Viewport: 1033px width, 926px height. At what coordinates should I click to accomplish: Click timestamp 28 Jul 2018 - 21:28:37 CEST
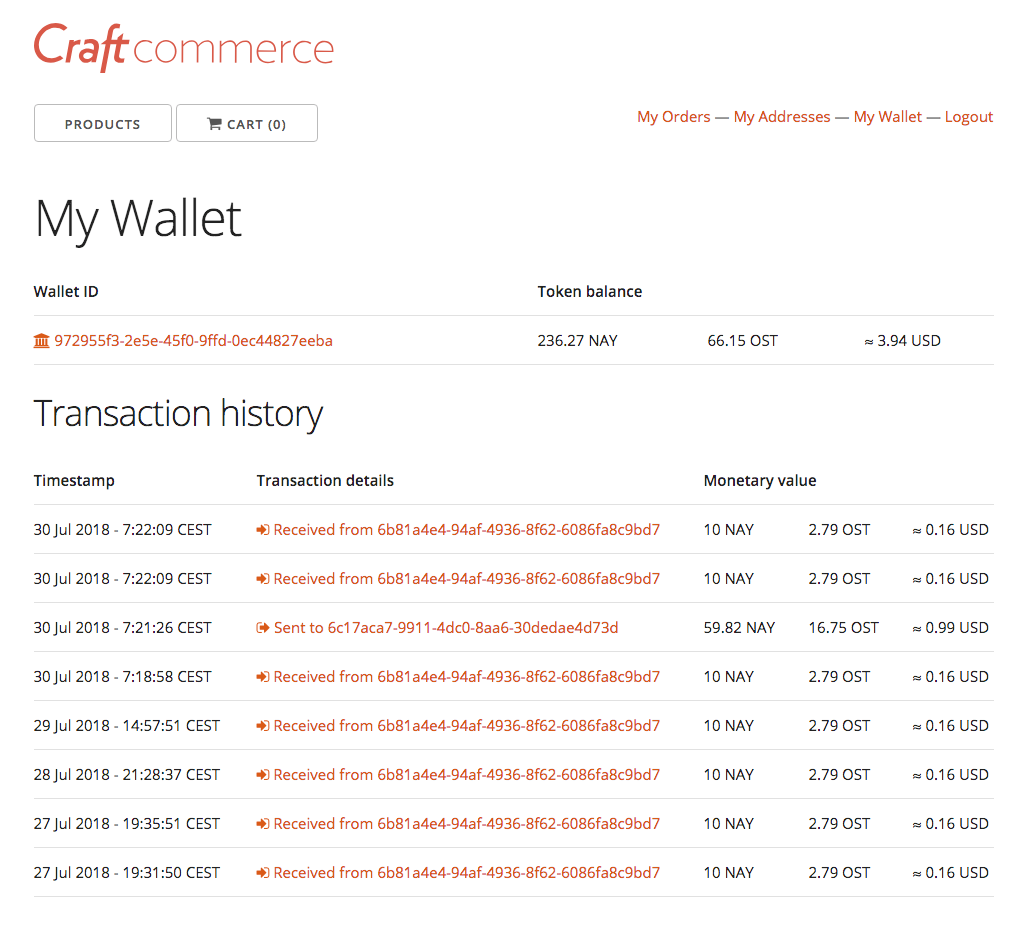126,775
